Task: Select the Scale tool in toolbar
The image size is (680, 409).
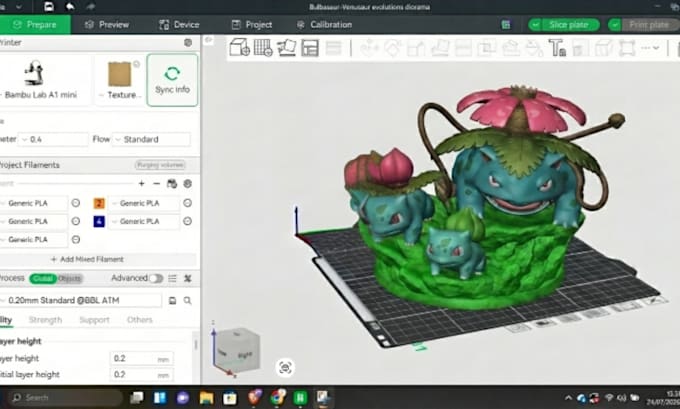Action: pyautogui.click(x=416, y=48)
